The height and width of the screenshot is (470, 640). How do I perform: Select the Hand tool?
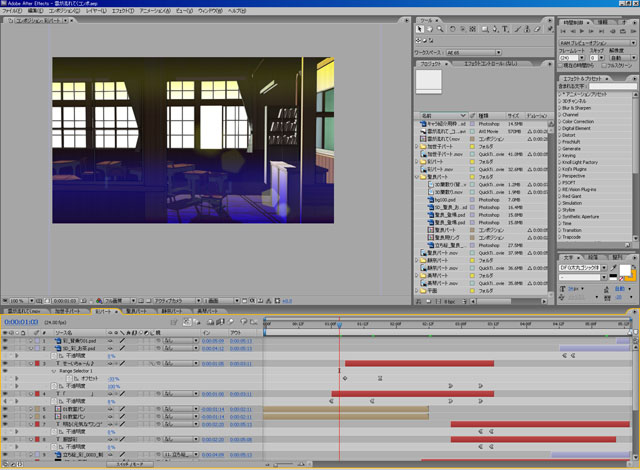(430, 29)
